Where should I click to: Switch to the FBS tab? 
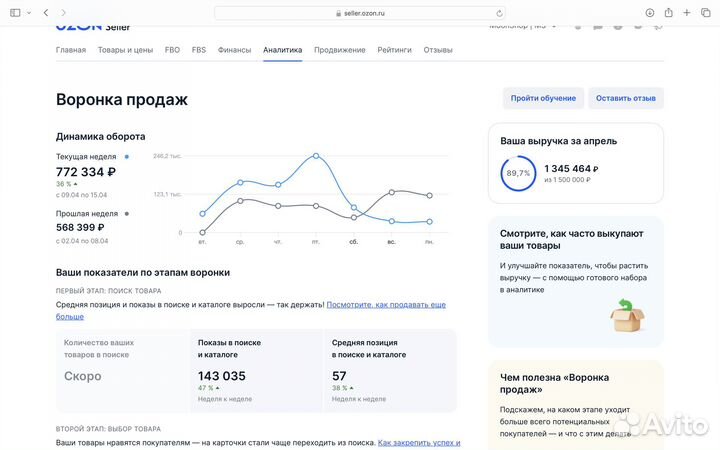tap(199, 50)
